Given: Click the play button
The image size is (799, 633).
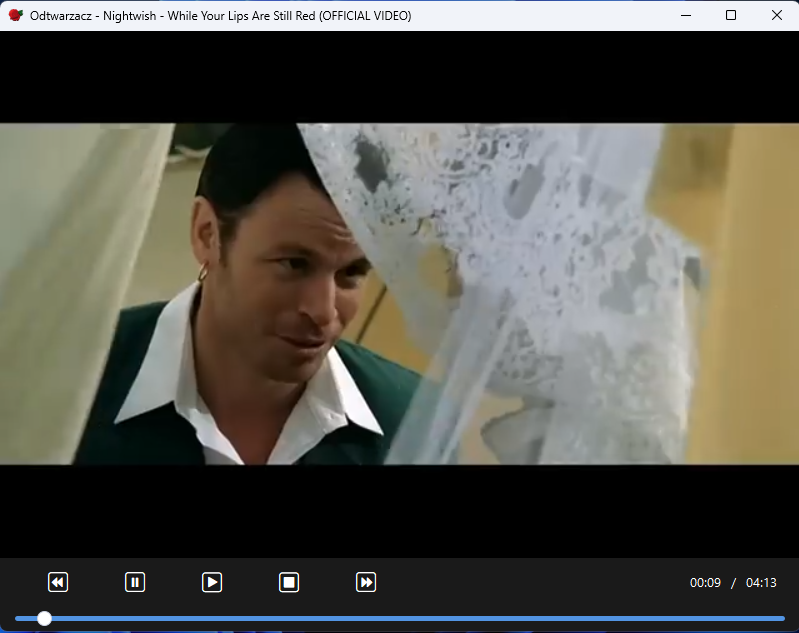Looking at the screenshot, I should pos(212,582).
